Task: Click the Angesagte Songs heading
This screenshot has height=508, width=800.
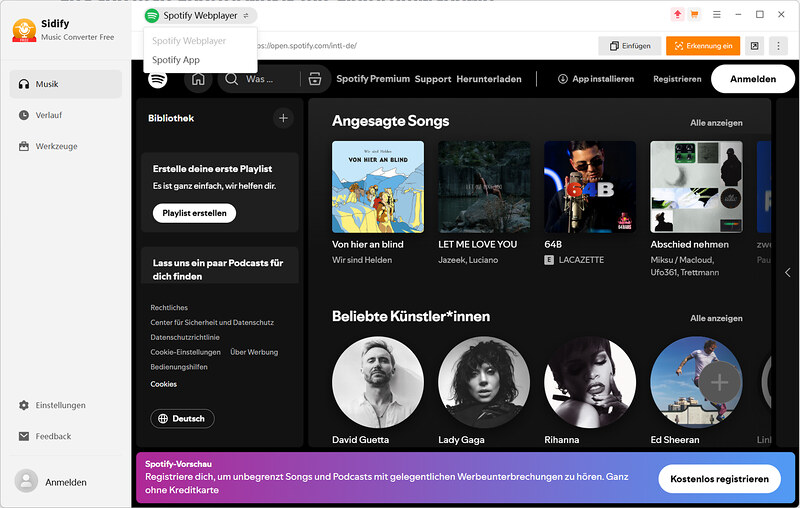Action: click(x=390, y=121)
